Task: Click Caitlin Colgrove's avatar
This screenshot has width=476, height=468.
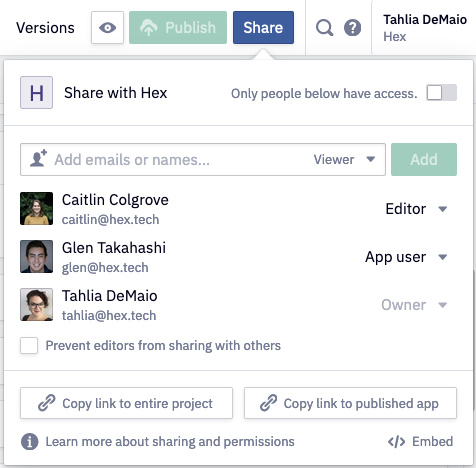Action: (x=36, y=208)
